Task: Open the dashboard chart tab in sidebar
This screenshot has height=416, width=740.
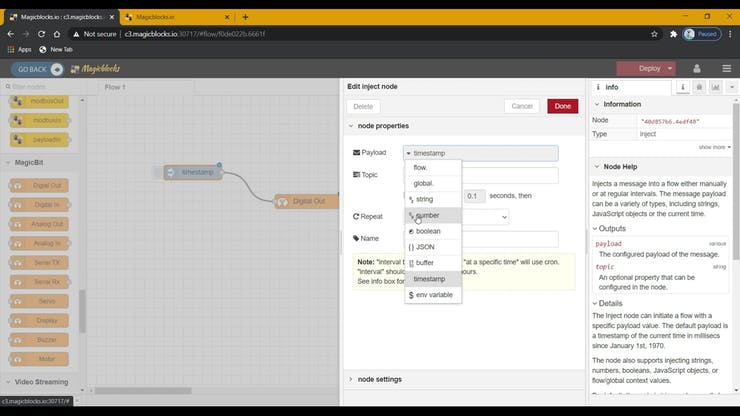Action: point(715,87)
